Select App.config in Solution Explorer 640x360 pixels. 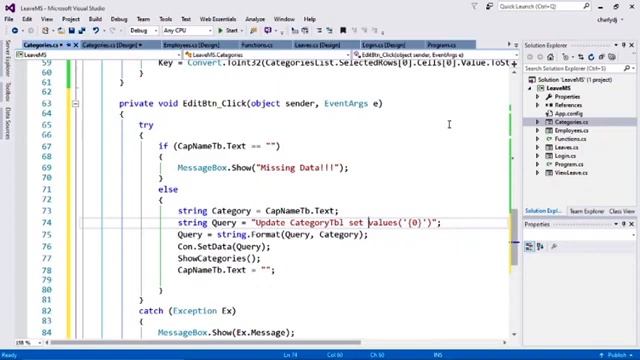point(569,113)
